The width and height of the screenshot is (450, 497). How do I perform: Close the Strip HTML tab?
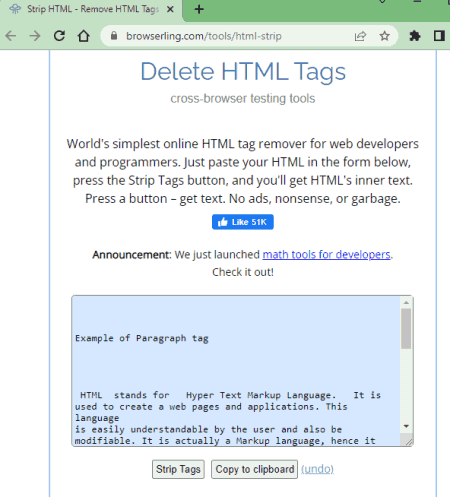170,9
